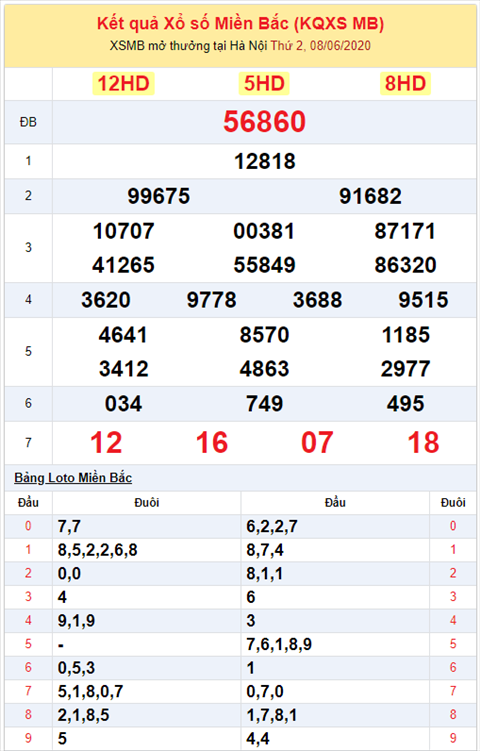This screenshot has height=751, width=480.
Task: Click sixth prize number 749
Action: [264, 404]
